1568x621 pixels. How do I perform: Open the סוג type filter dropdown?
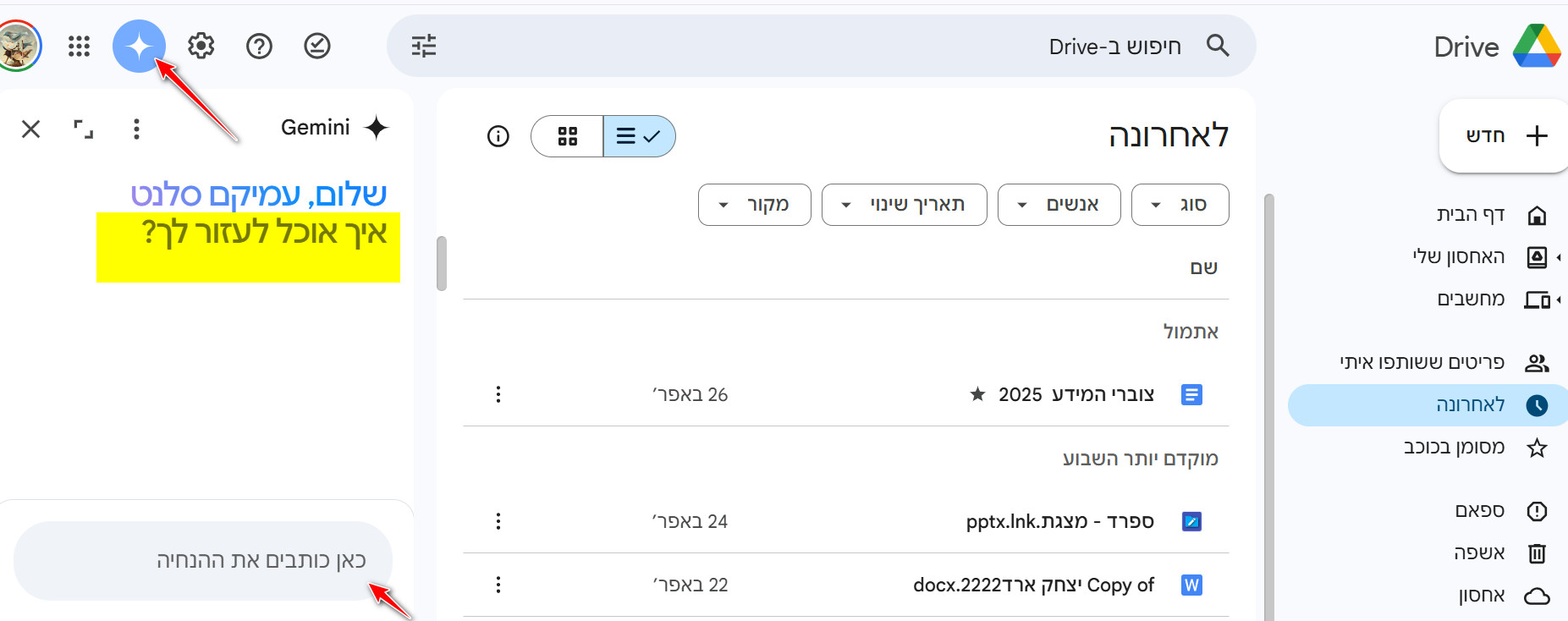(x=1180, y=205)
